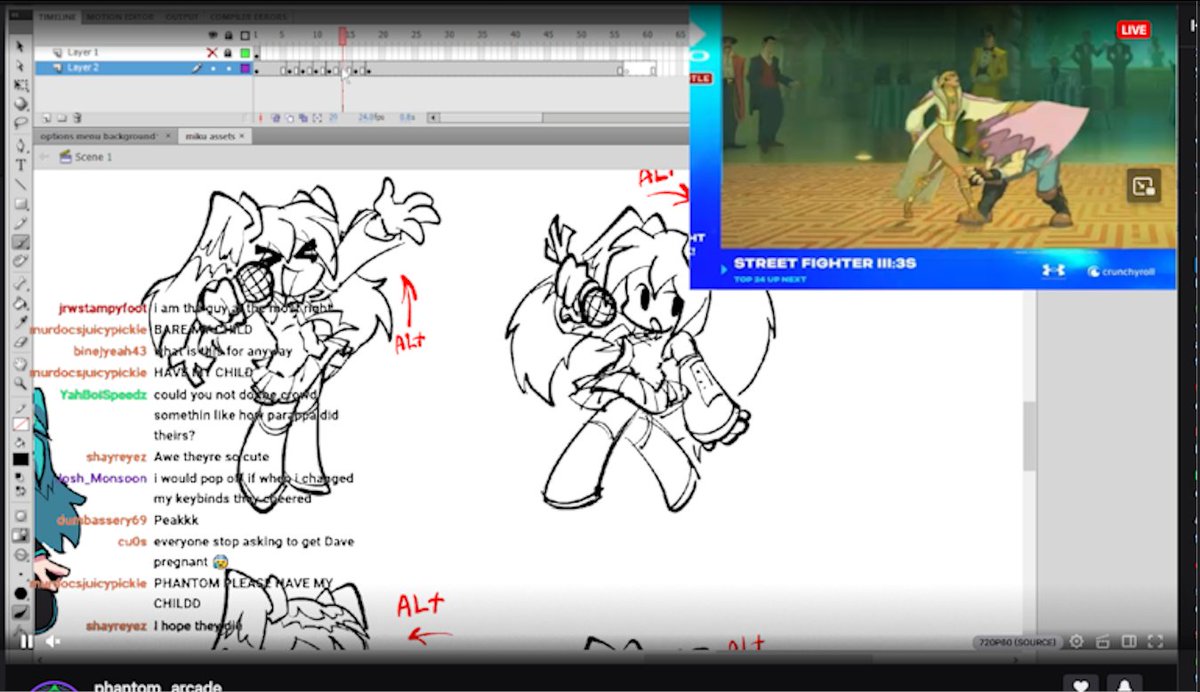Click Scene 1 breadcrumb

(86, 157)
